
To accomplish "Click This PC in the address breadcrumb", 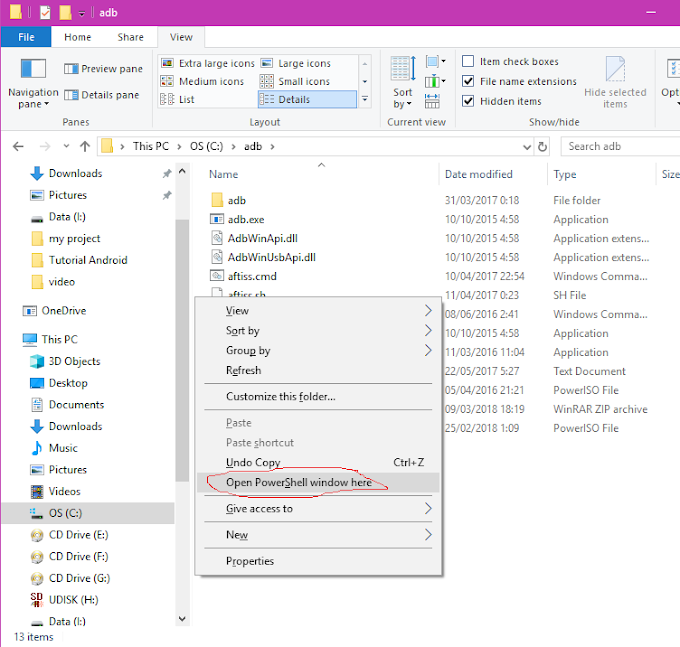I will pyautogui.click(x=150, y=147).
